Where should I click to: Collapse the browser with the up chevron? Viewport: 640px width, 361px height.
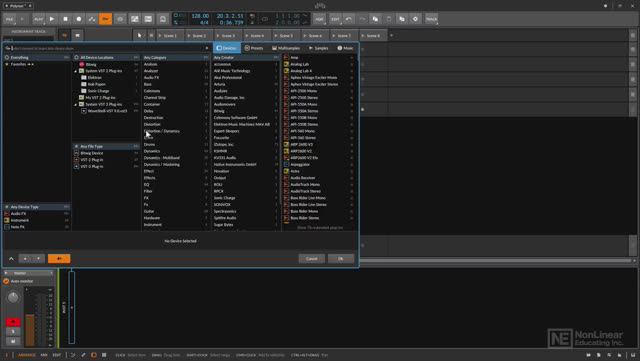coord(11,258)
